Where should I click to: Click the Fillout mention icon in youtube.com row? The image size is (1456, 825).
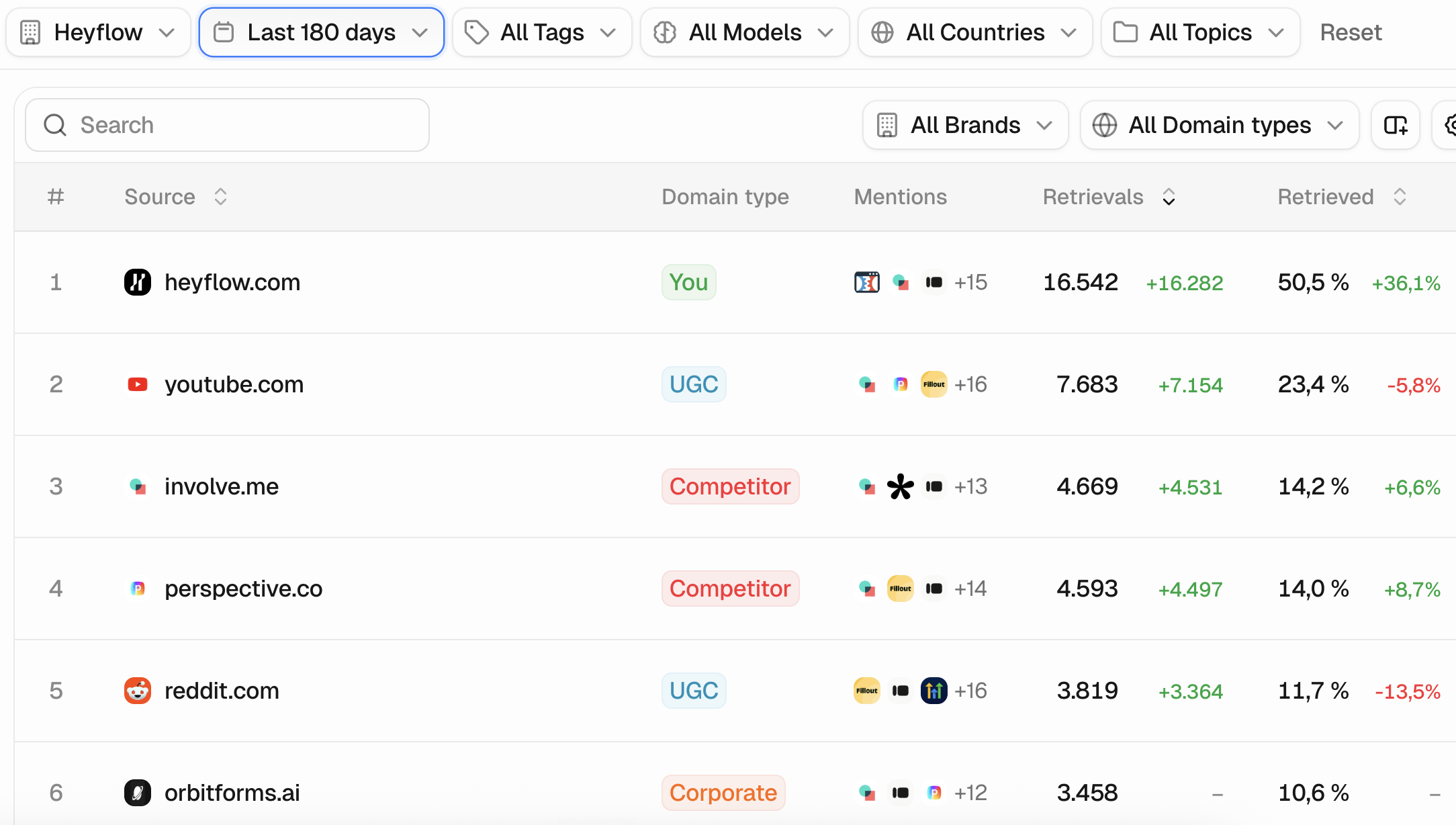934,384
